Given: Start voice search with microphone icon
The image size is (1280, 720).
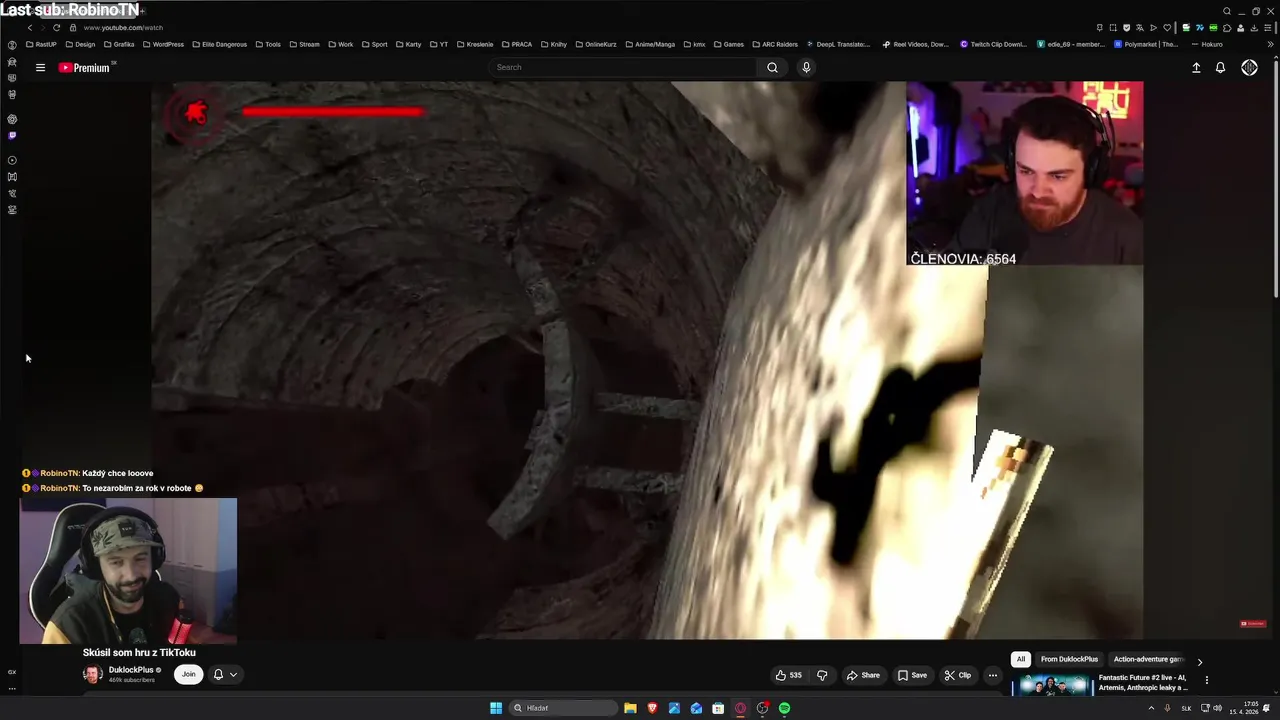Looking at the screenshot, I should 806,67.
